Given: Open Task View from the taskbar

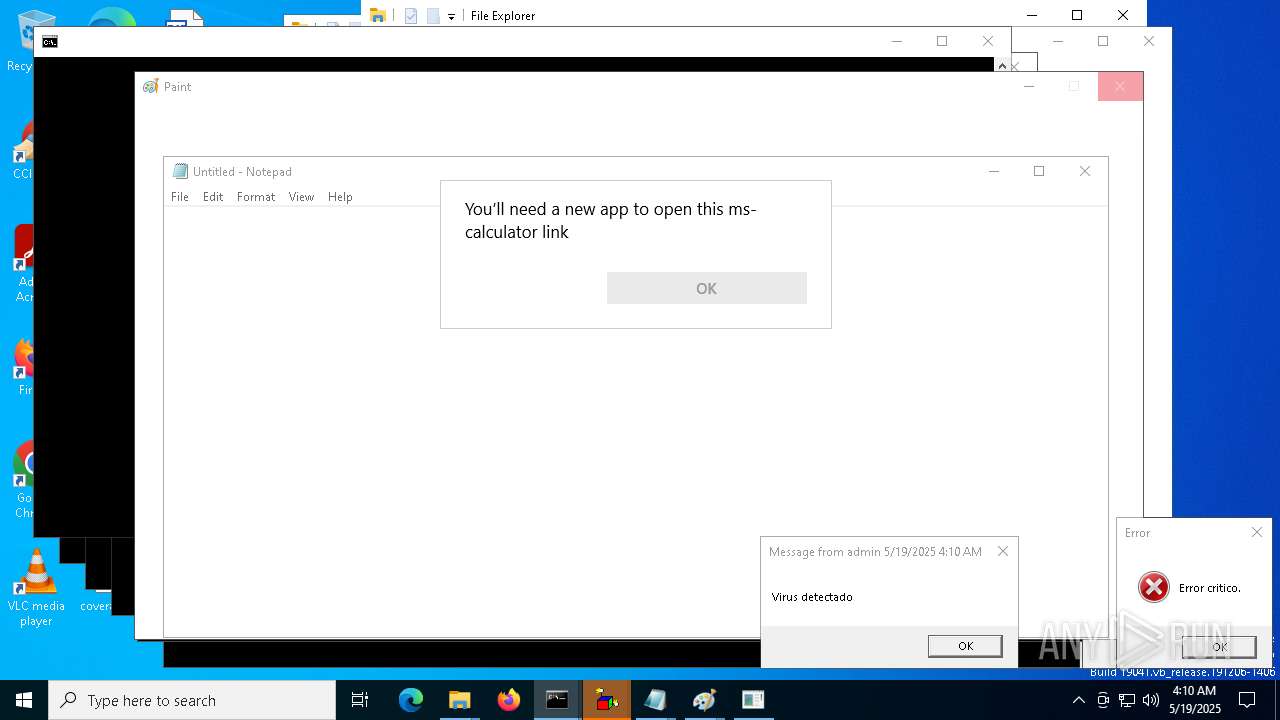Looking at the screenshot, I should [x=360, y=700].
